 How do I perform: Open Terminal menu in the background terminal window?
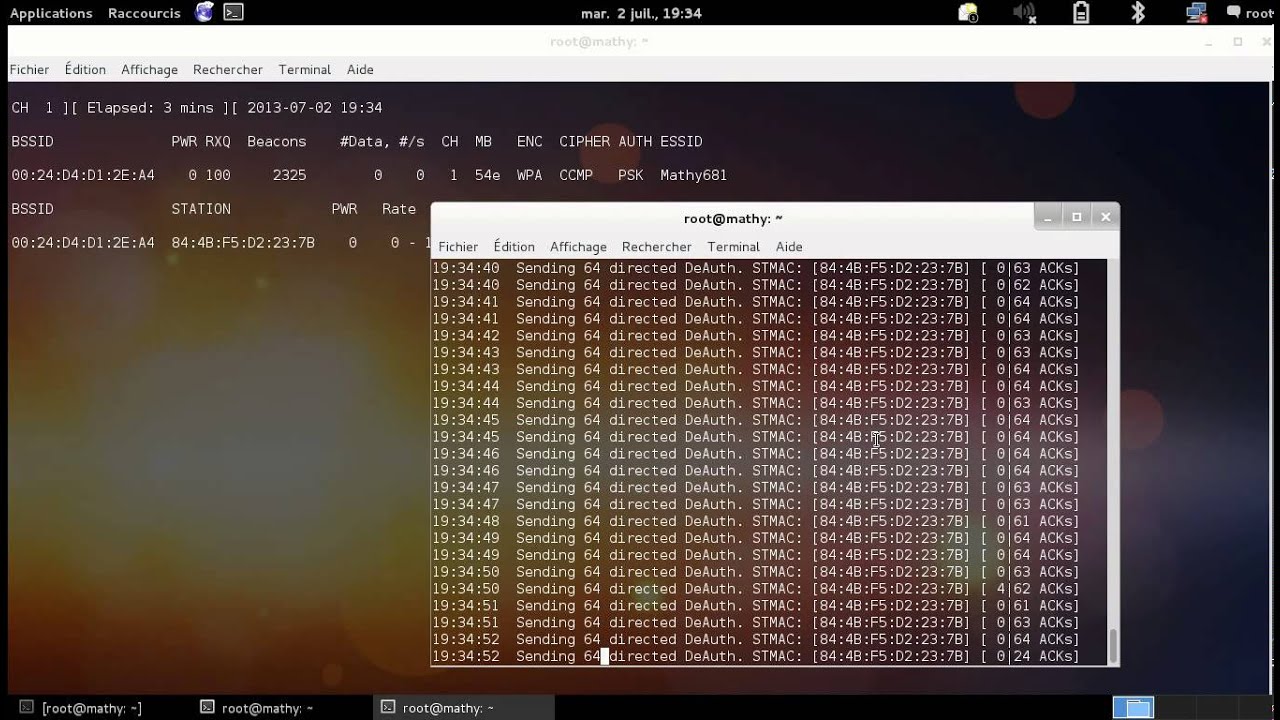coord(305,70)
